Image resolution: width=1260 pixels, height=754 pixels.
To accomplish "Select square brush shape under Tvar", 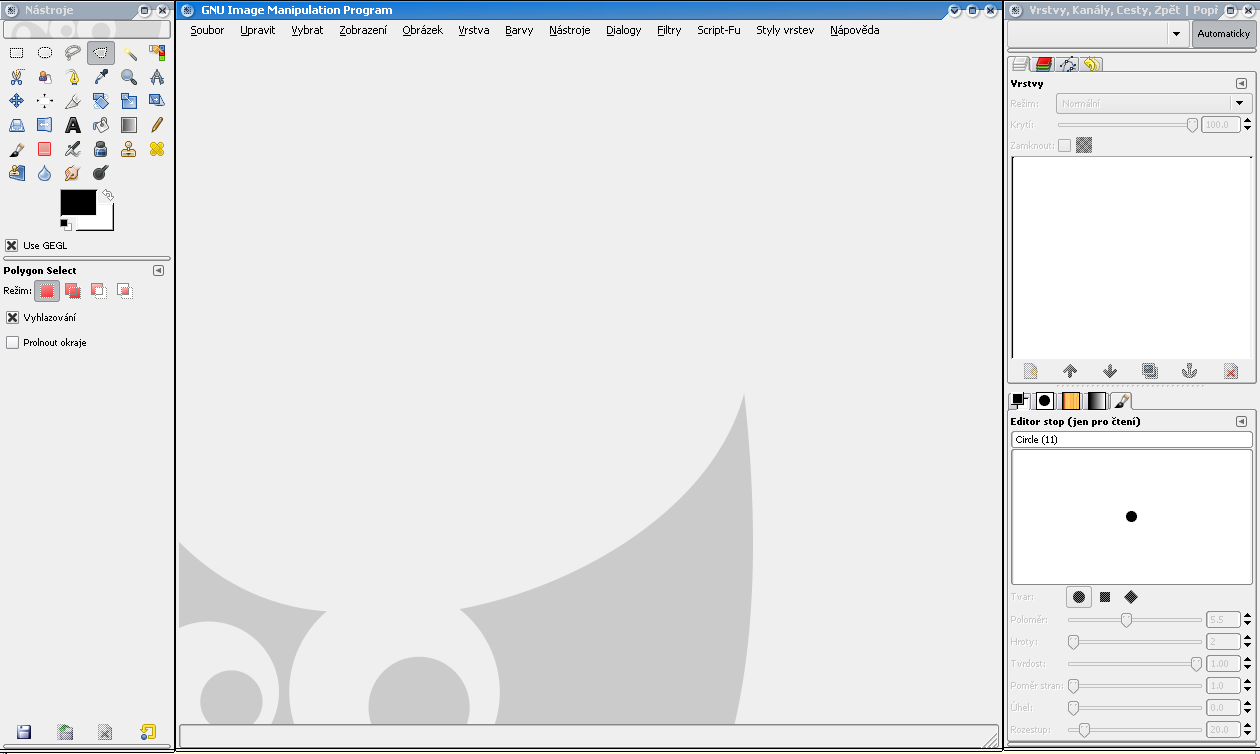I will click(1105, 597).
